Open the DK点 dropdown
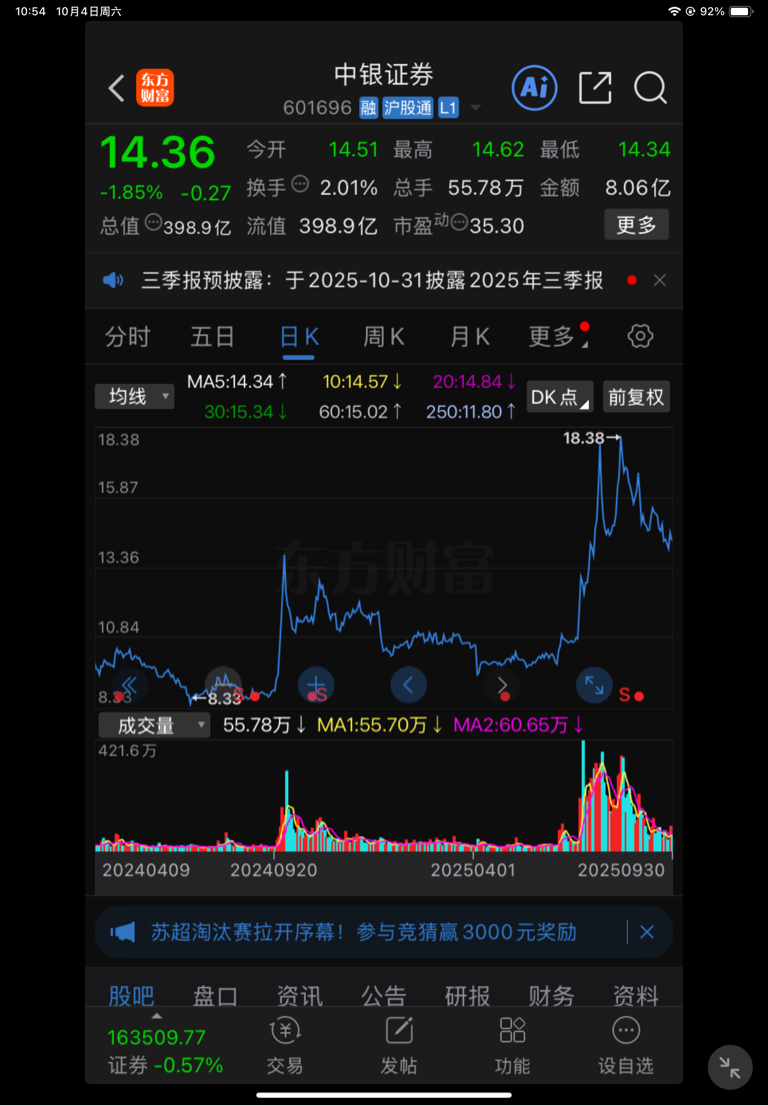 point(560,397)
